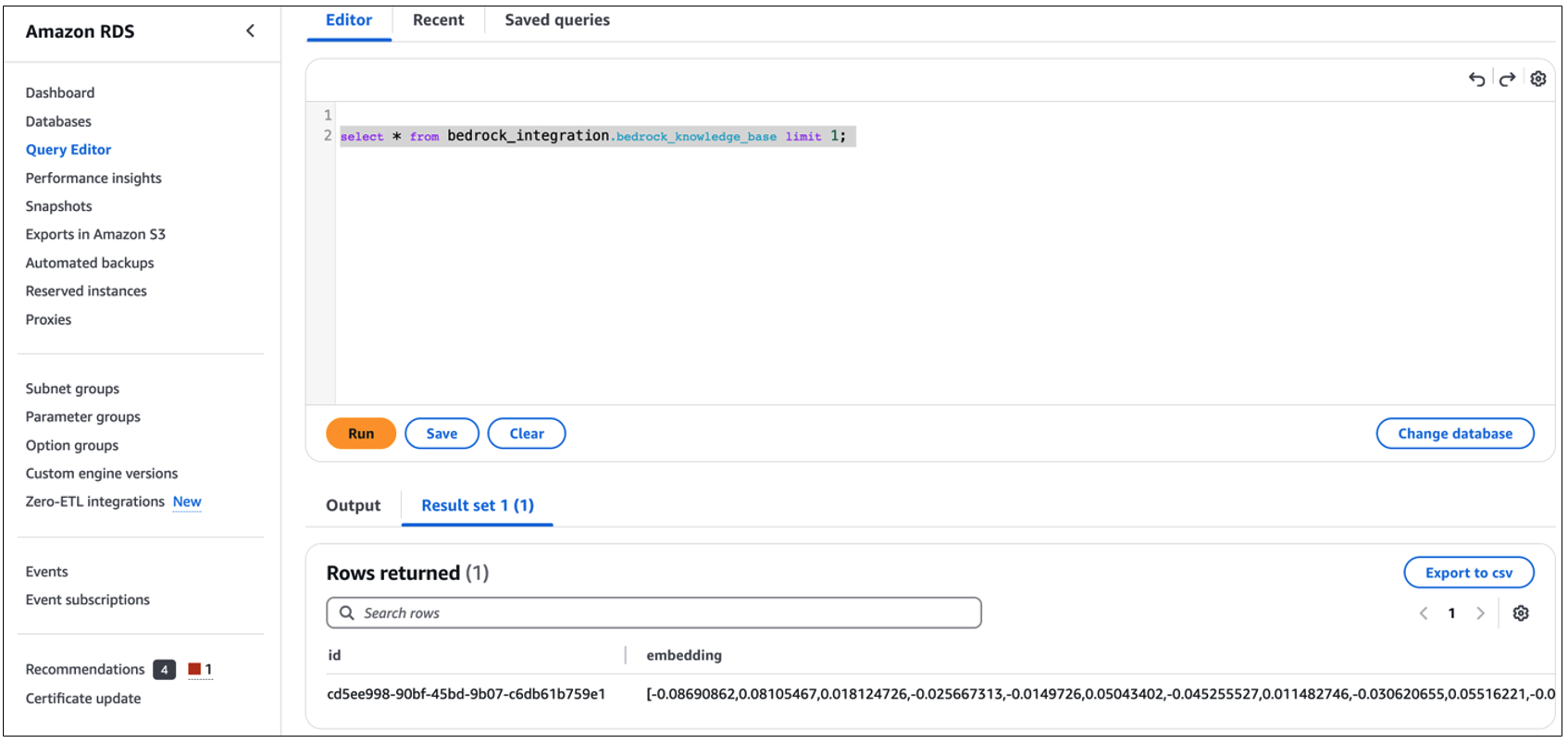Click the SQL query on editor line 2
1568x743 pixels.
(593, 136)
